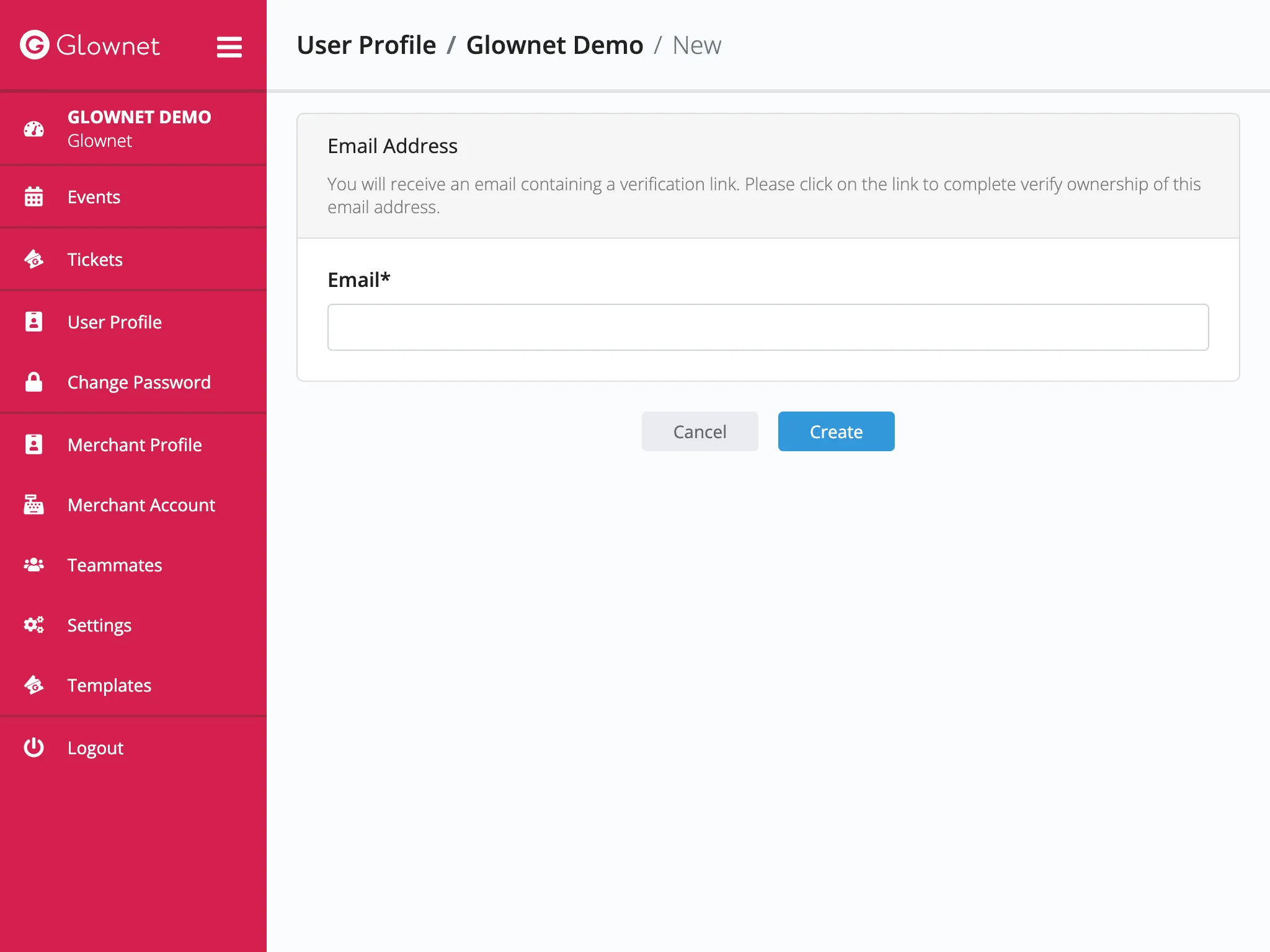Image resolution: width=1270 pixels, height=952 pixels.
Task: Click the Tickets icon
Action: point(33,259)
